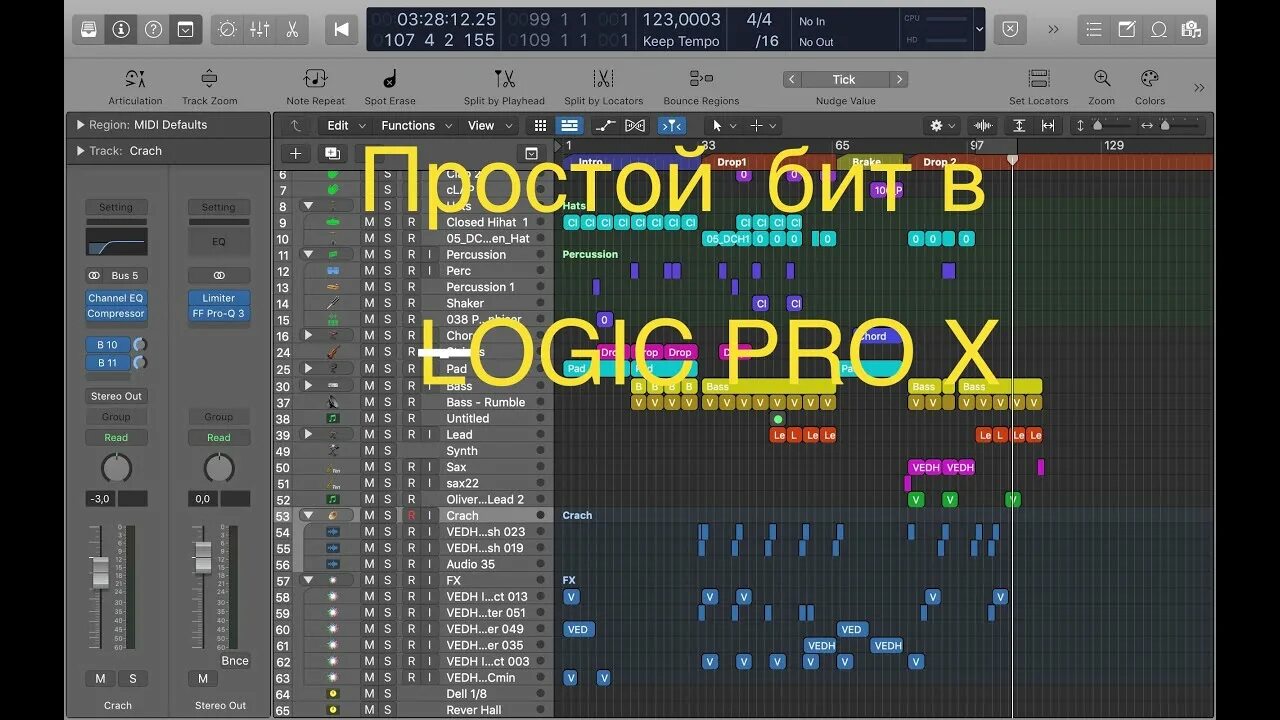This screenshot has width=1280, height=720.
Task: Click the Track Zoom toolbar icon
Action: coord(209,79)
